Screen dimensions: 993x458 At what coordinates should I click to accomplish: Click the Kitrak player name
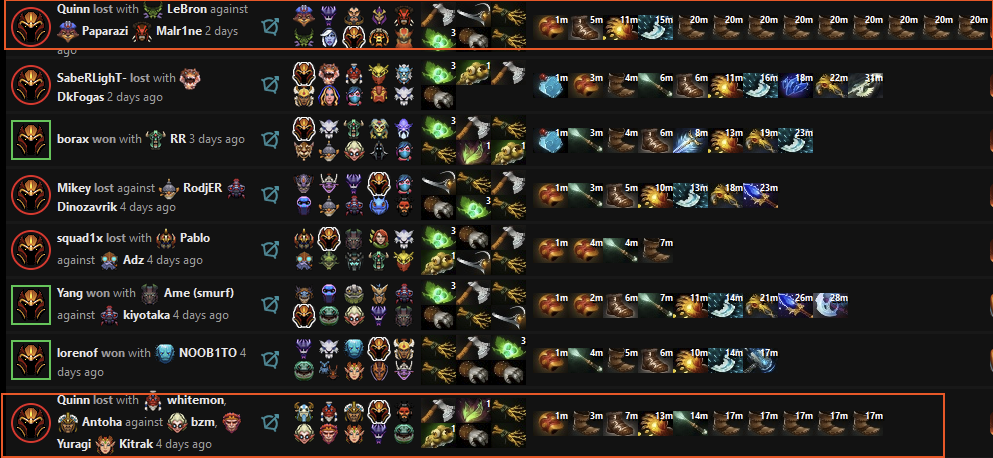(x=135, y=443)
